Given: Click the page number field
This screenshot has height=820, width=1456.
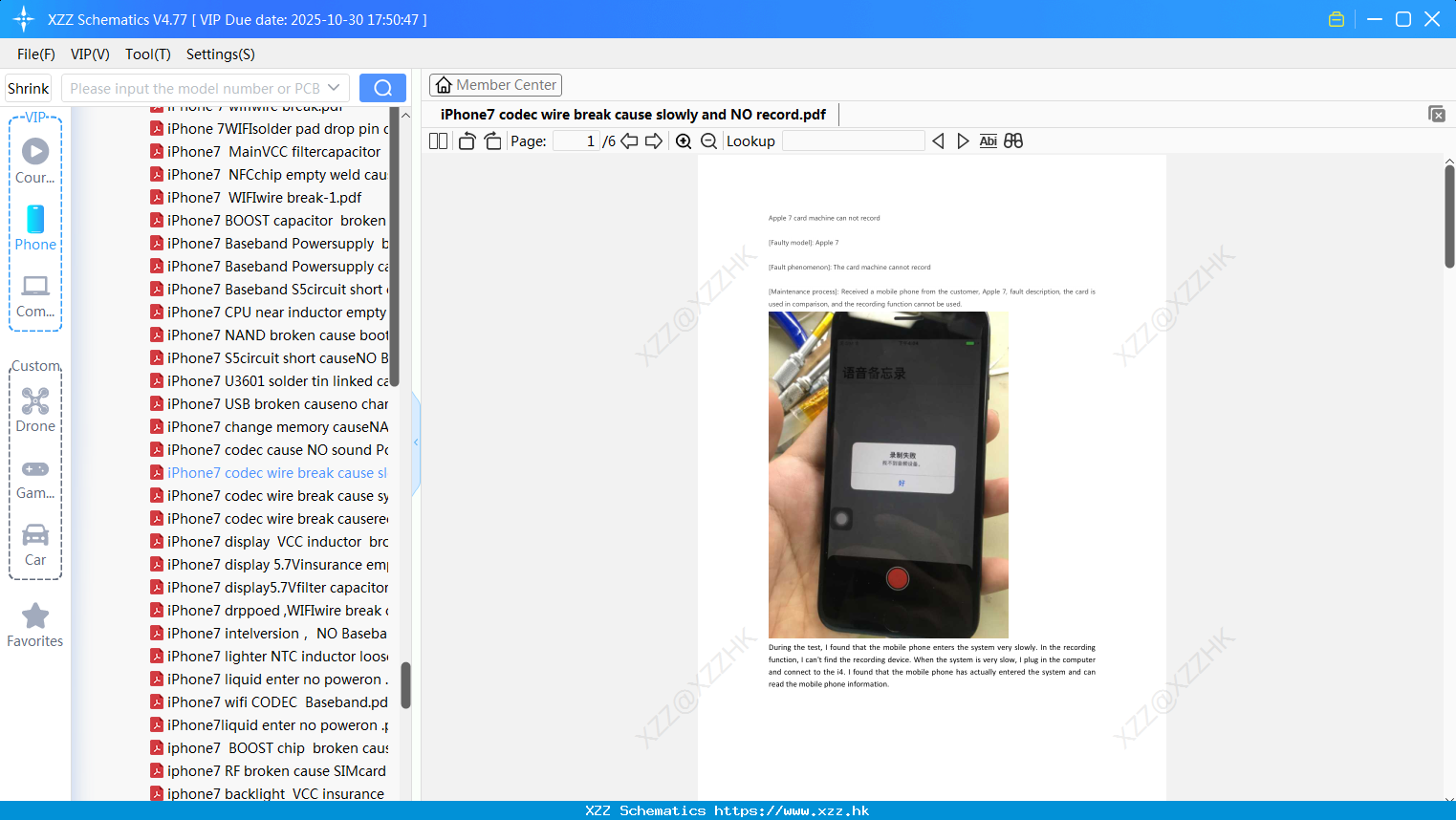Looking at the screenshot, I should pos(576,141).
